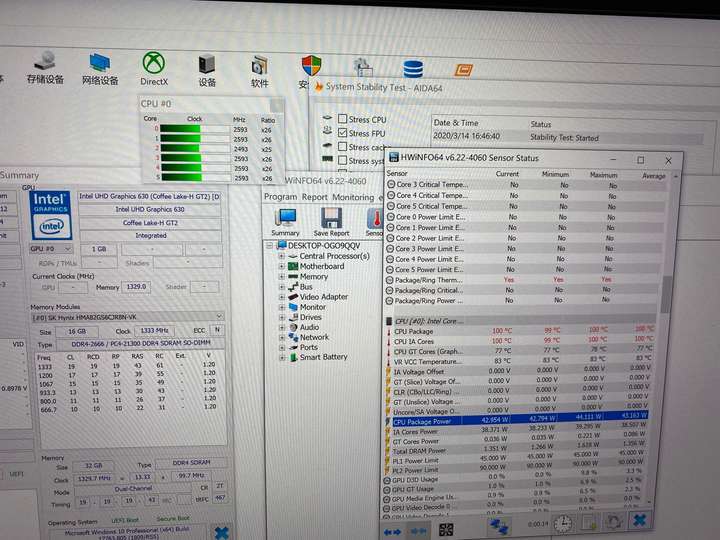The image size is (720, 540).
Task: Expand the DESKTOP-OGO9QQV tree root
Action: pyautogui.click(x=270, y=246)
